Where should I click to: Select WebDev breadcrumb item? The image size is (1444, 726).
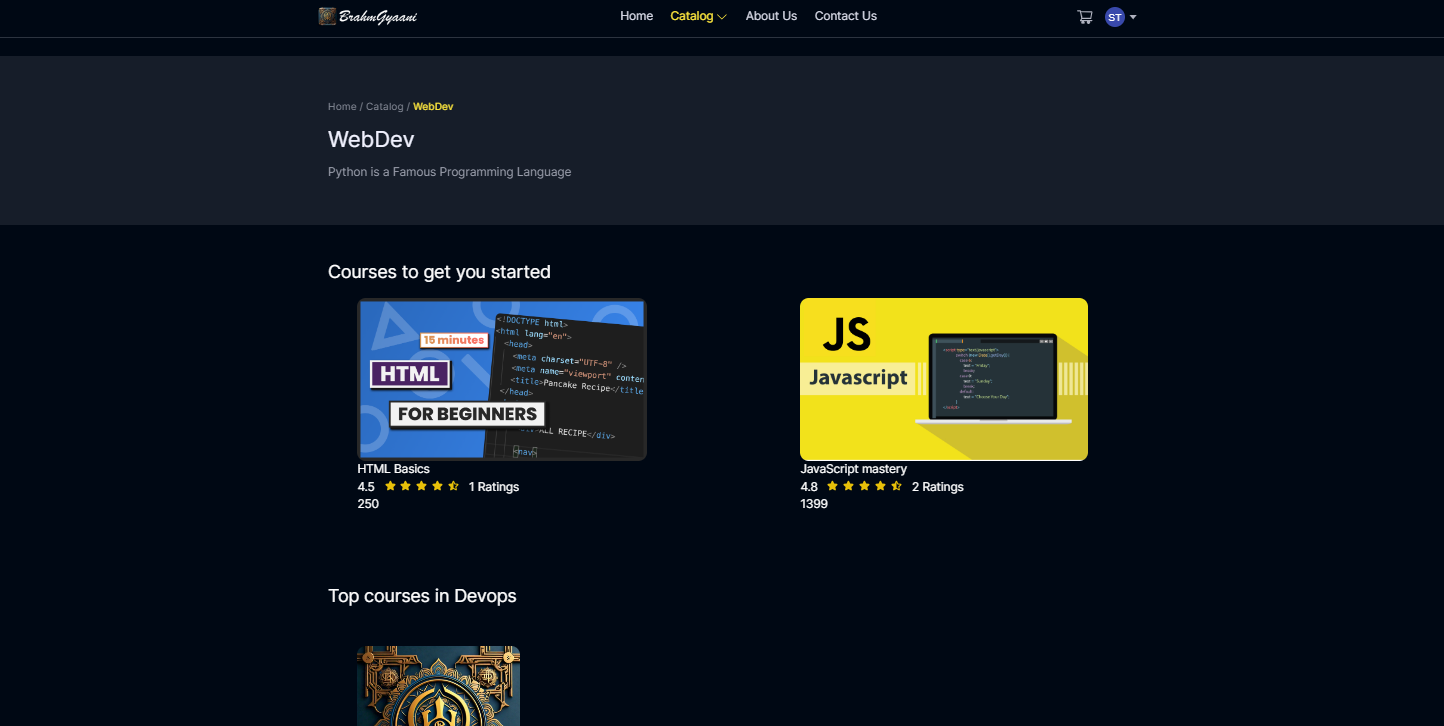[x=433, y=106]
